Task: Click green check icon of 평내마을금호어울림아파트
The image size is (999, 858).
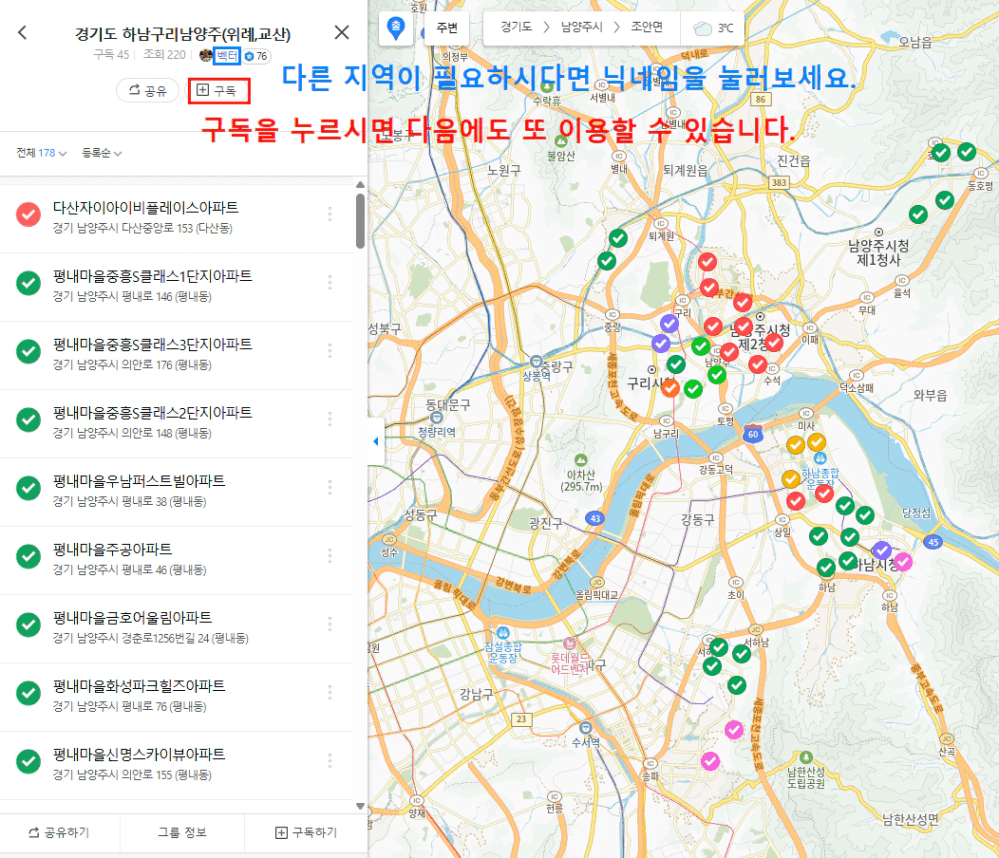Action: [x=28, y=625]
